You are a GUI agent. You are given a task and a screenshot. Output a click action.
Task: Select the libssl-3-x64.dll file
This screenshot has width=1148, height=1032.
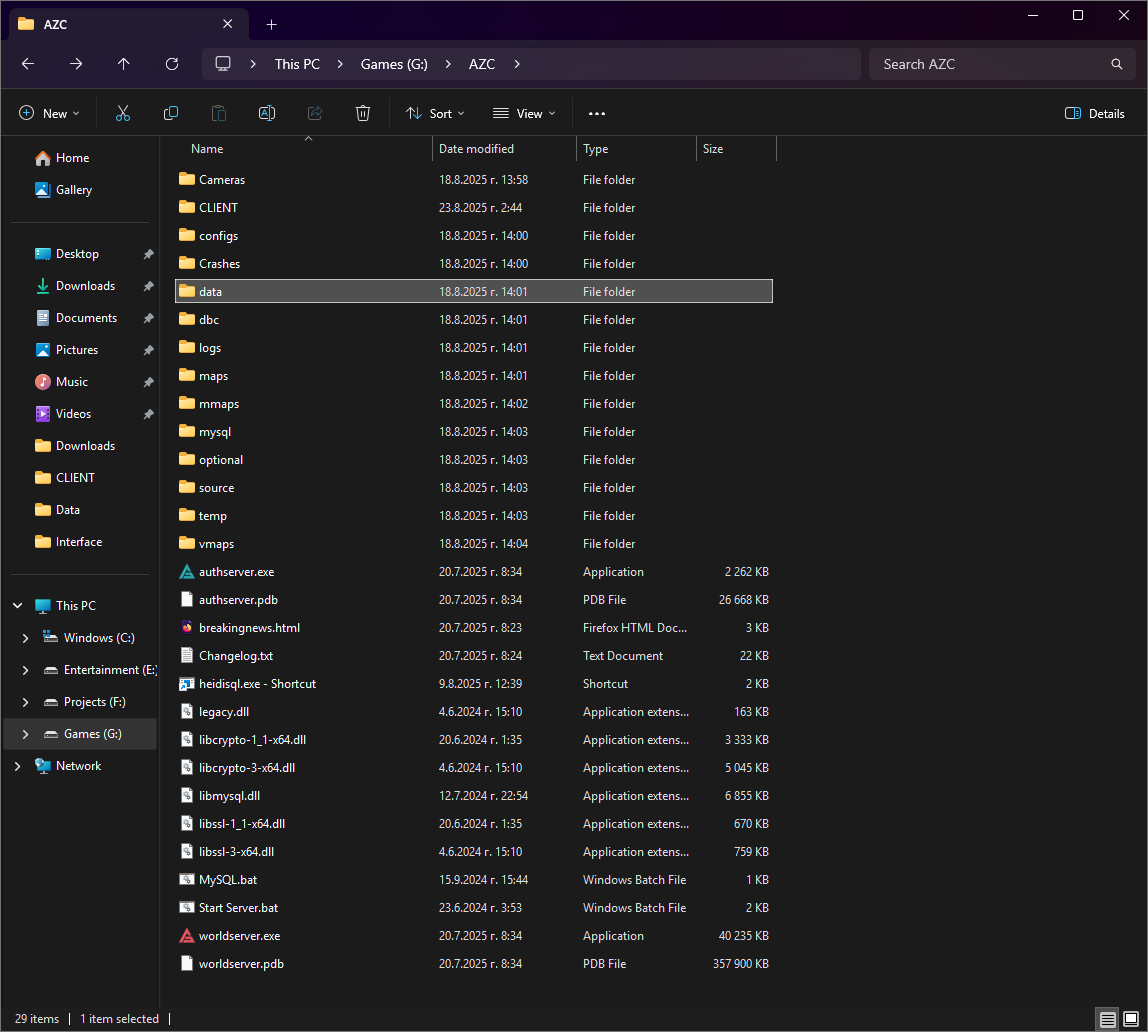[x=474, y=852]
